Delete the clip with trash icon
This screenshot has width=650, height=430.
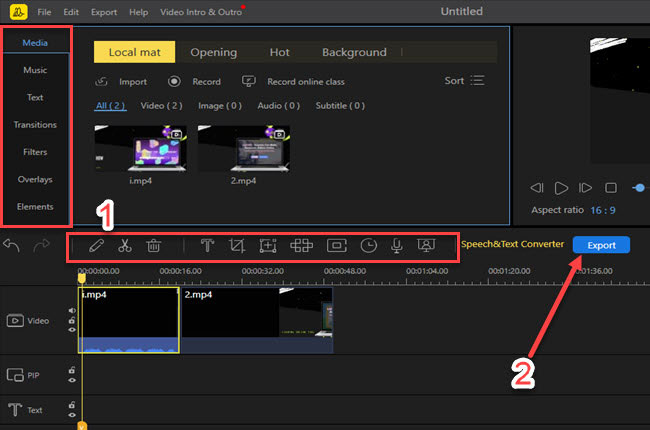153,245
